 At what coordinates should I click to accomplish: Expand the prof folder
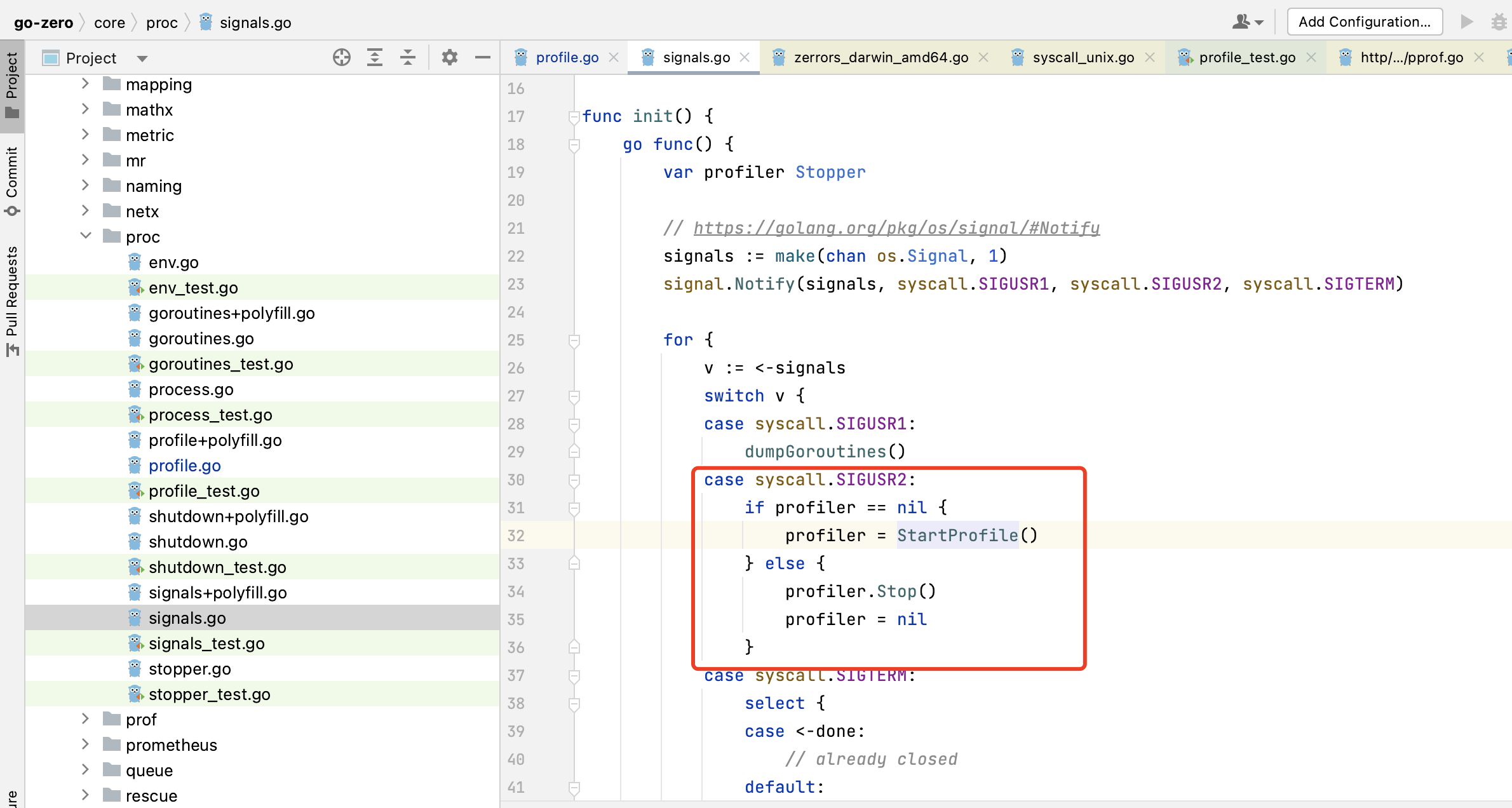(x=85, y=718)
